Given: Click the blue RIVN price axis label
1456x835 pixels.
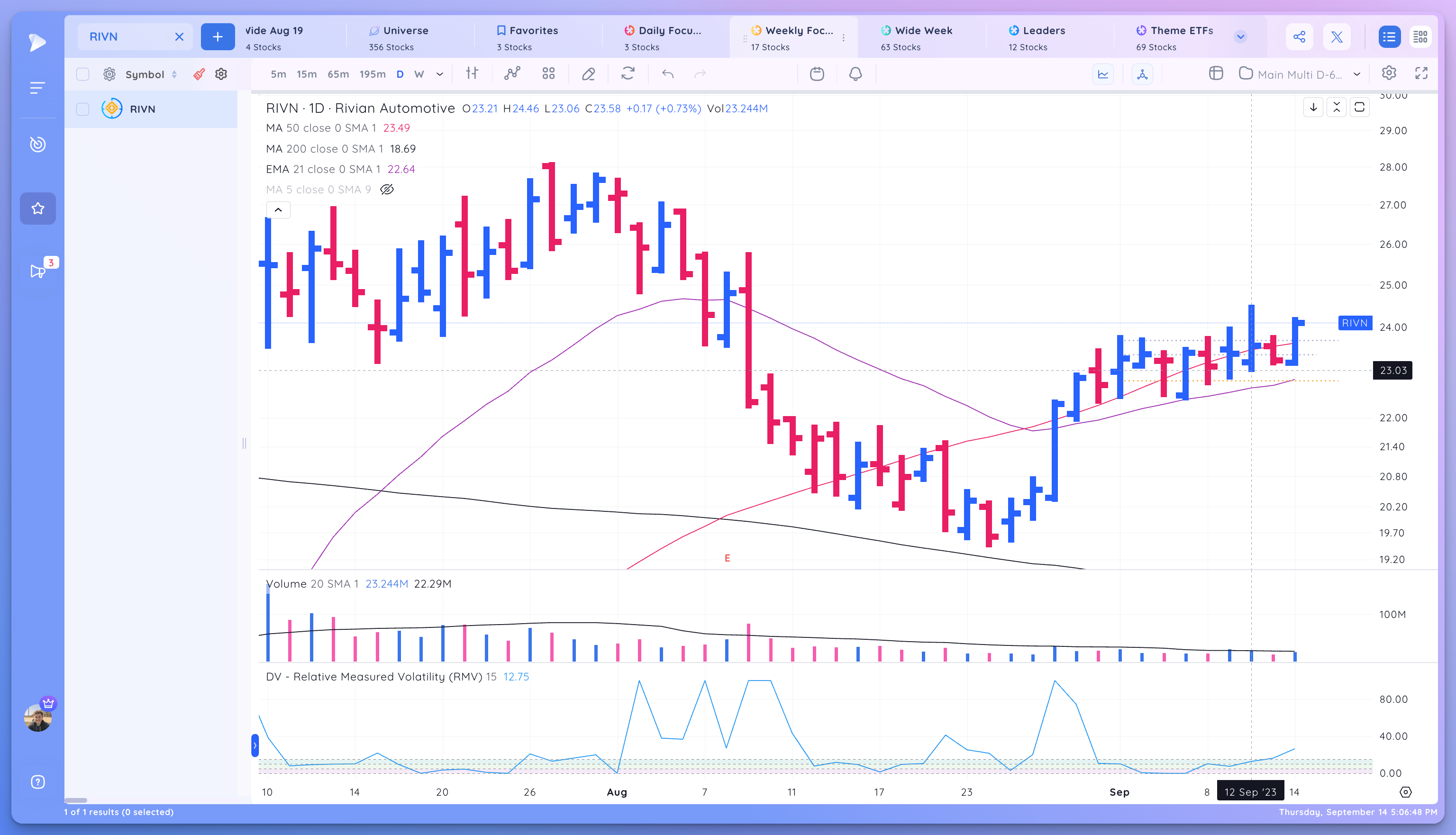Looking at the screenshot, I should [1355, 323].
